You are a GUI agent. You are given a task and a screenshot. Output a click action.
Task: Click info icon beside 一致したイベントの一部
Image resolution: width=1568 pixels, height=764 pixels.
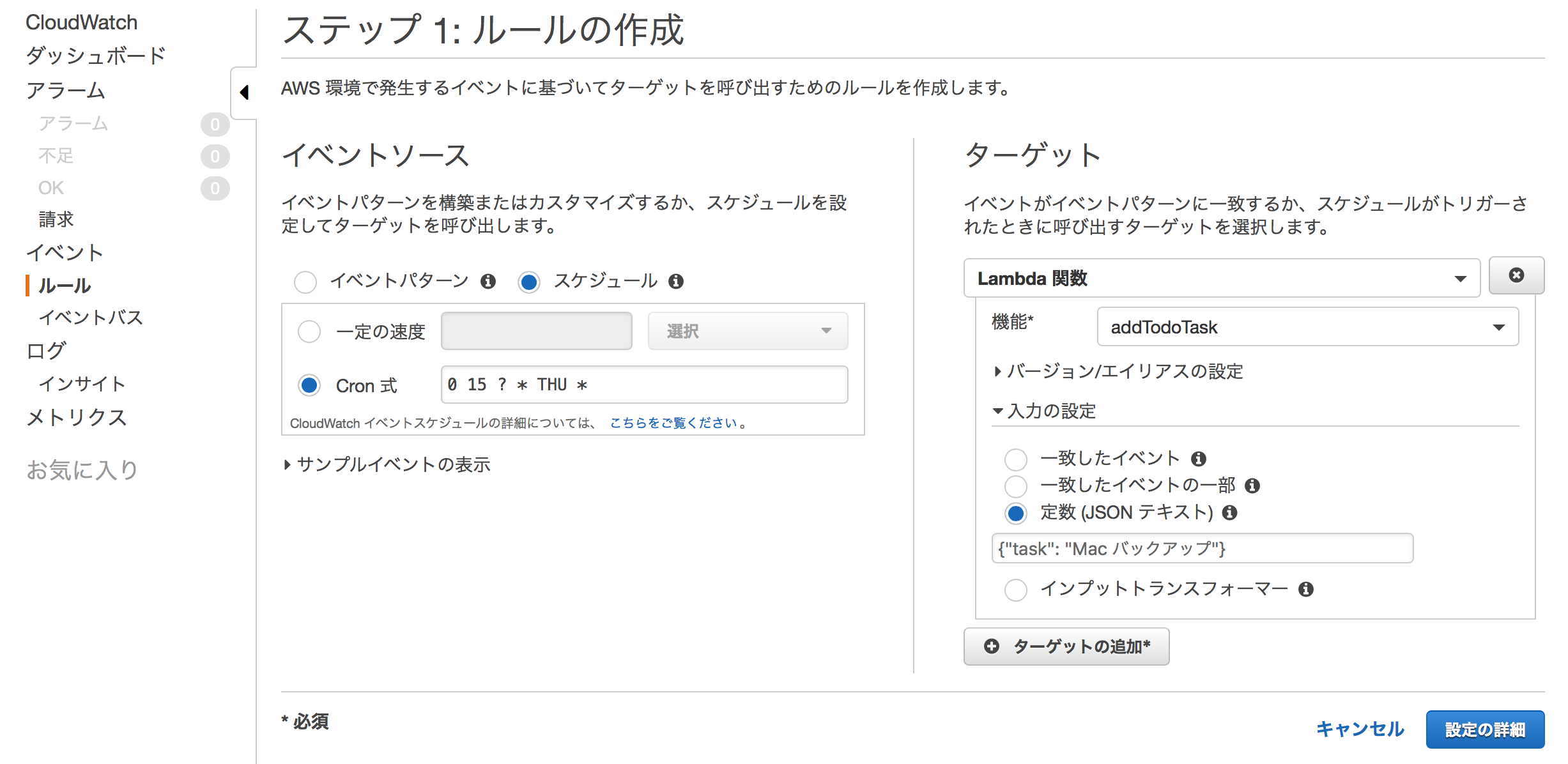1252,486
